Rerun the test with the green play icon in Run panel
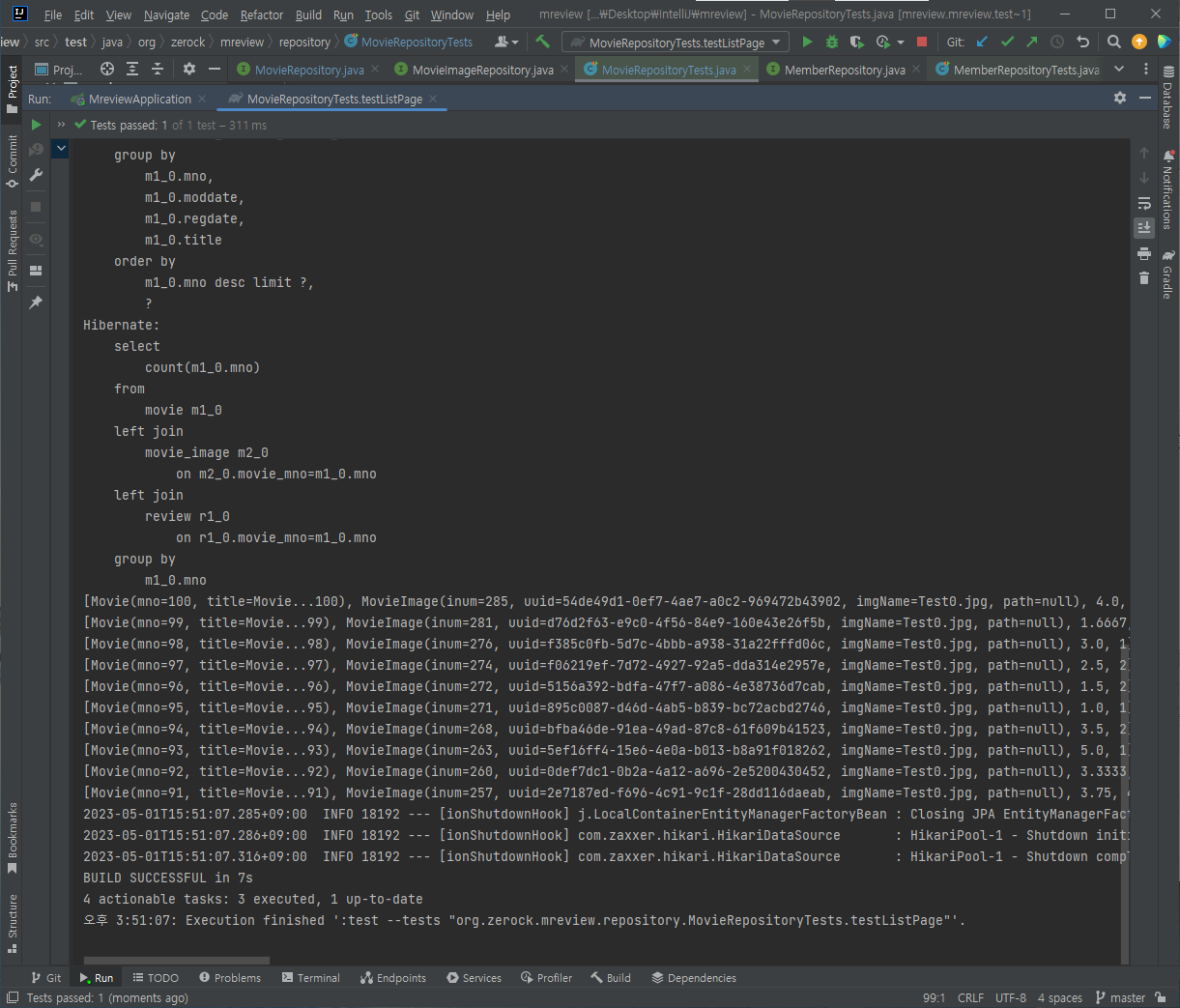 (36, 125)
